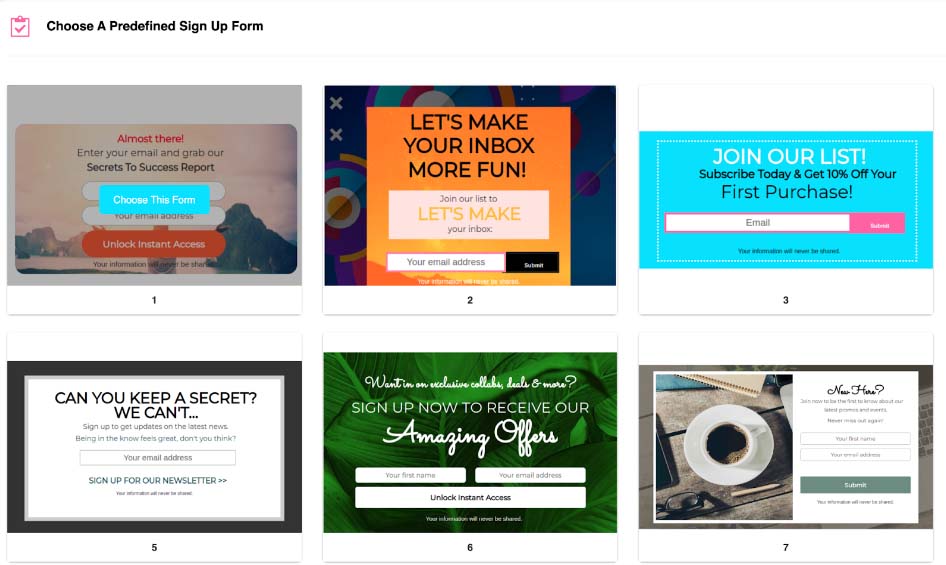This screenshot has height=565, width=946.
Task: Select the Can You Keep A Secret form
Action: point(154,447)
